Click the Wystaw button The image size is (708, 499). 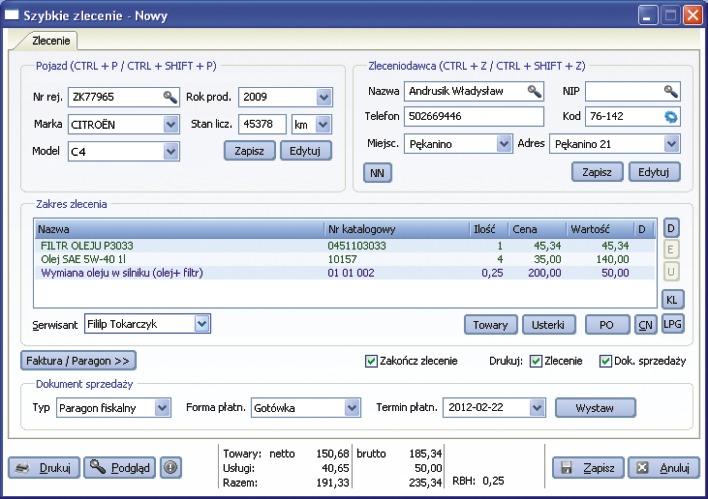point(595,408)
